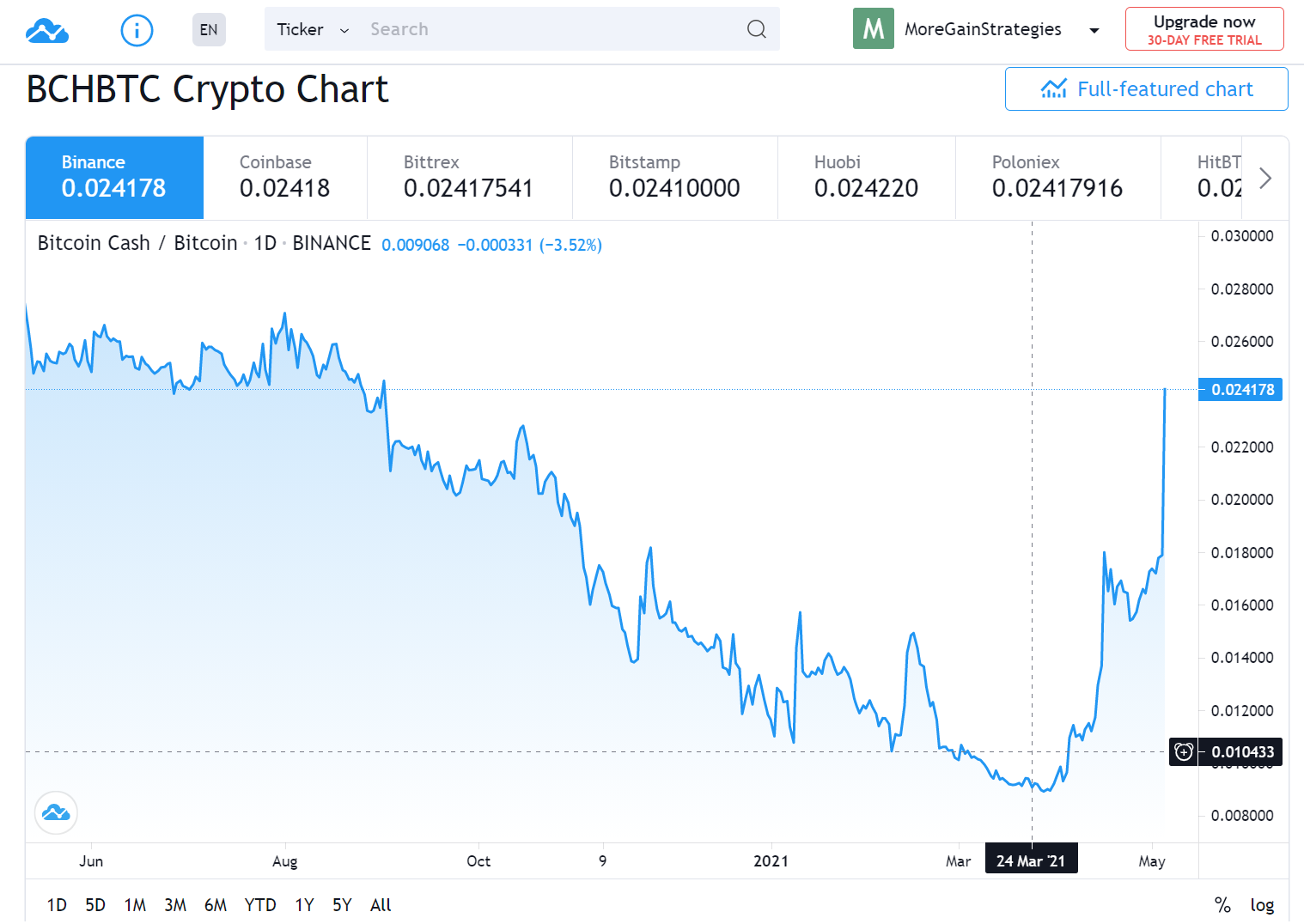
Task: Click the Upgrade now button
Action: tap(1204, 29)
